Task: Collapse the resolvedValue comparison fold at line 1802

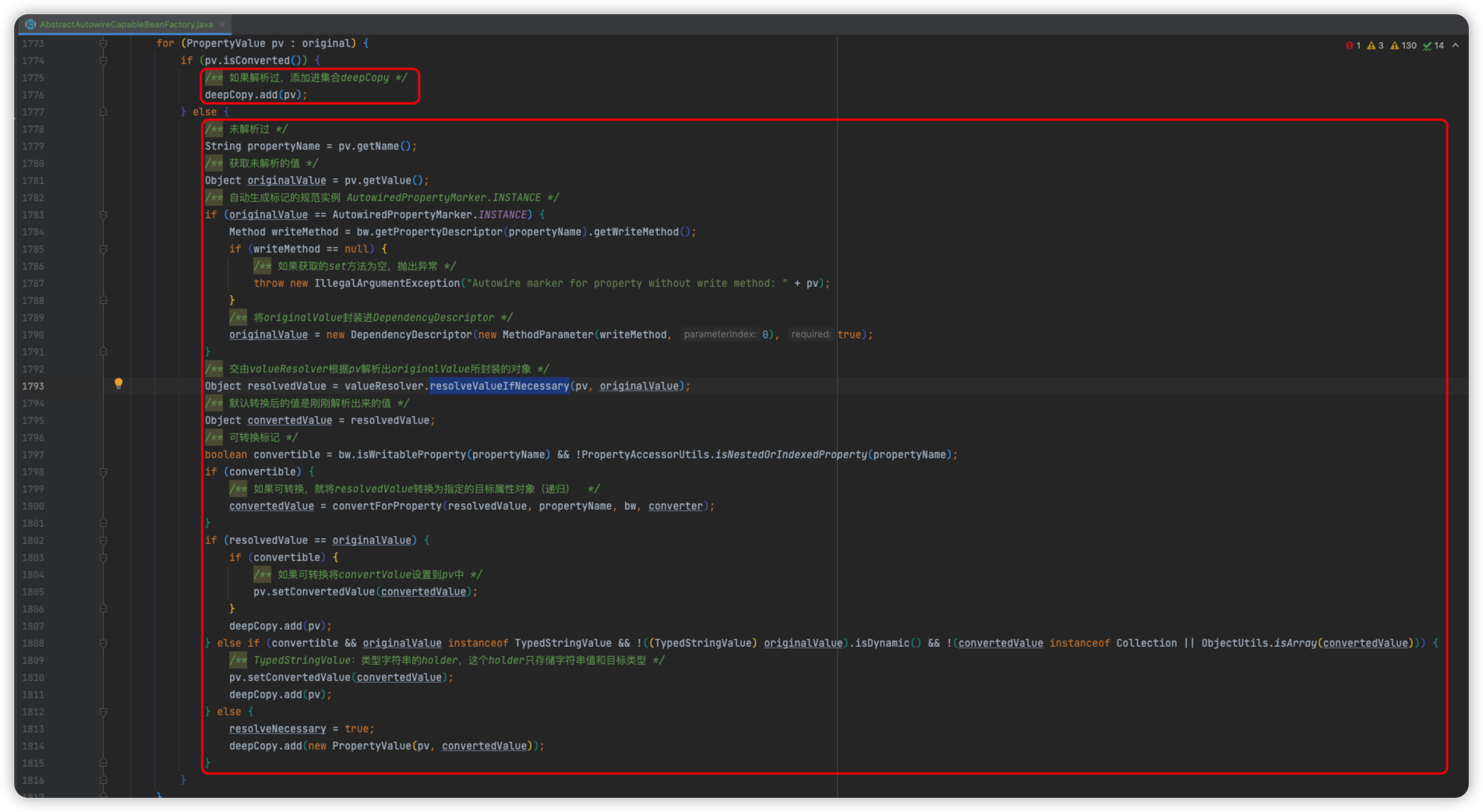Action: click(x=103, y=541)
